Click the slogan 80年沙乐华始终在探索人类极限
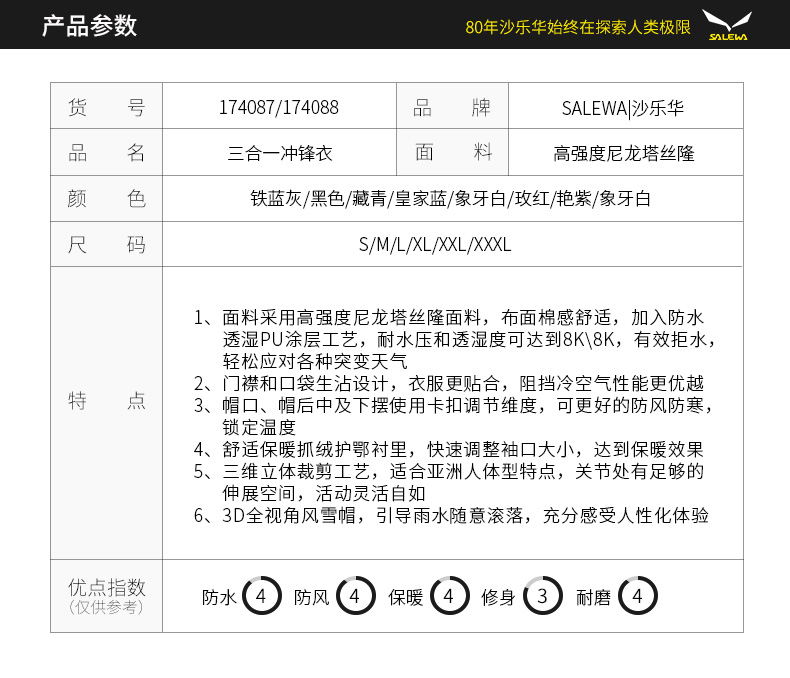Screen dimensions: 790x678 [x=578, y=27]
